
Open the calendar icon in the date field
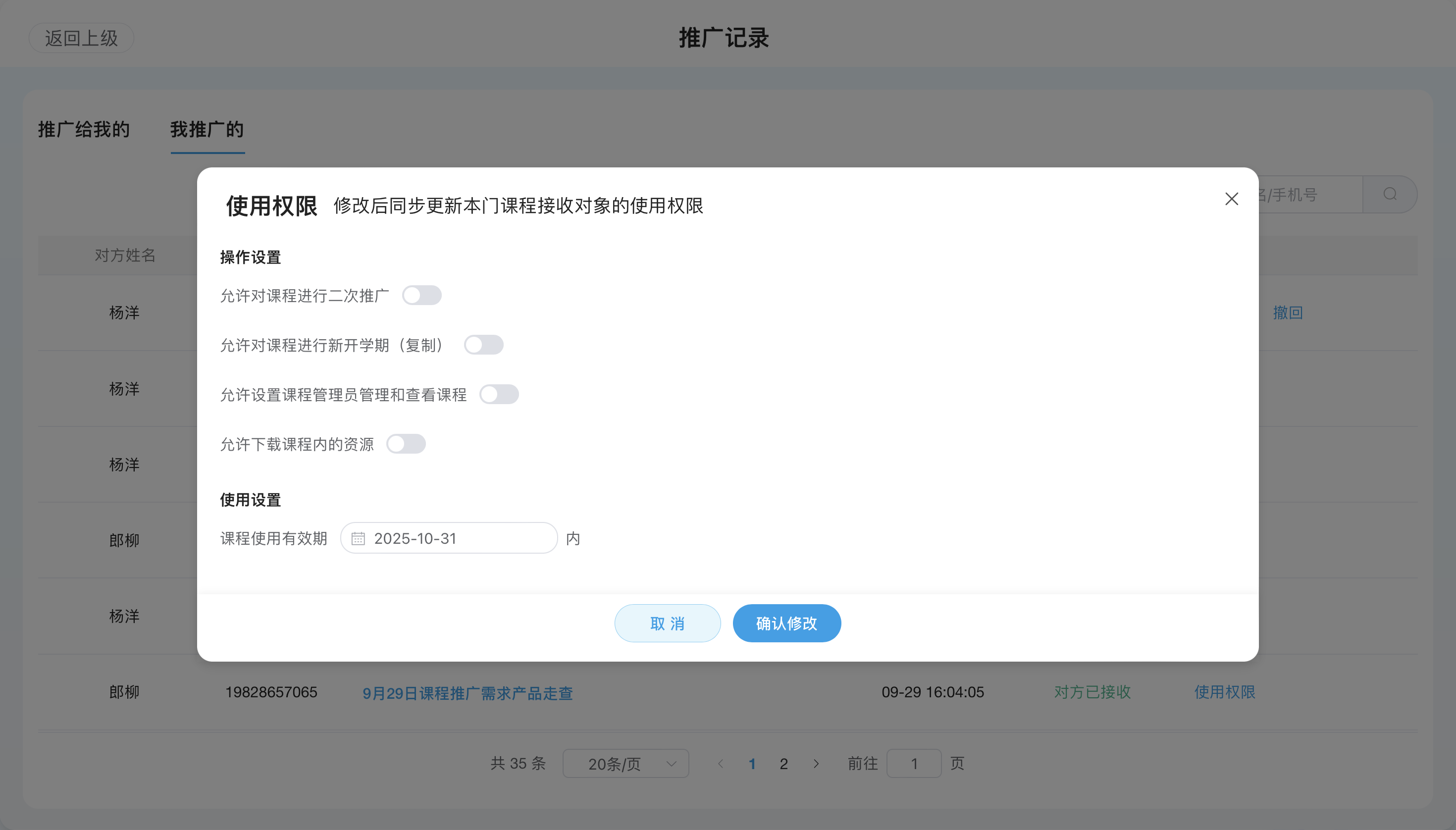pyautogui.click(x=358, y=537)
